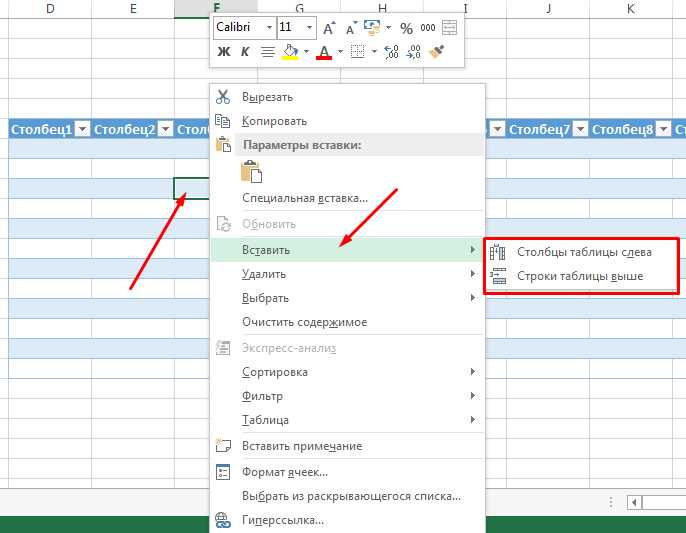
Task: Click the copy icon beside Копировать
Action: 223,121
